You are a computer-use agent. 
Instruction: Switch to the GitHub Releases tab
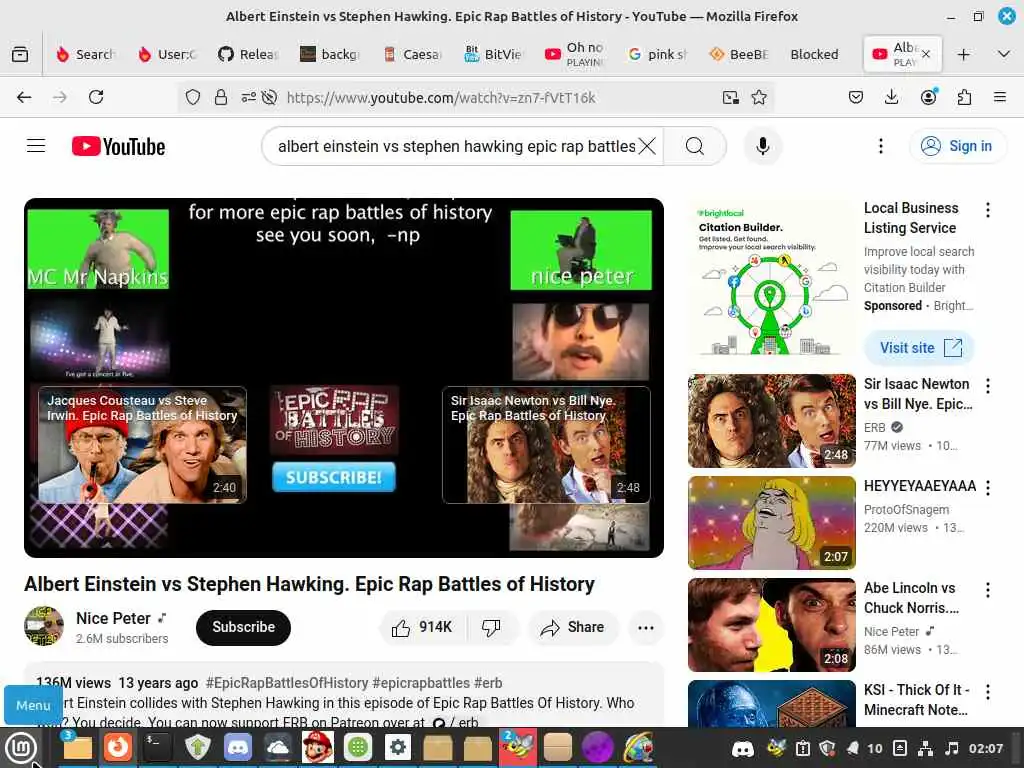click(x=249, y=54)
